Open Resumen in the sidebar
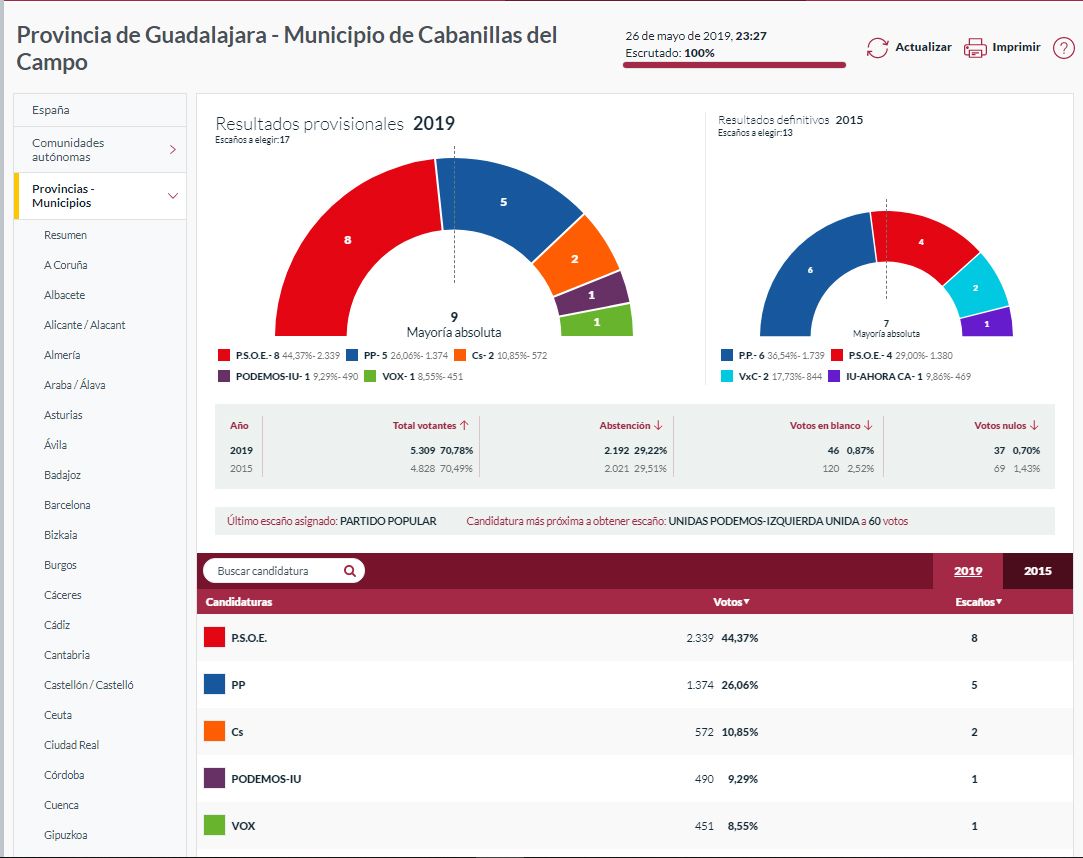The height and width of the screenshot is (858, 1083). (x=65, y=235)
